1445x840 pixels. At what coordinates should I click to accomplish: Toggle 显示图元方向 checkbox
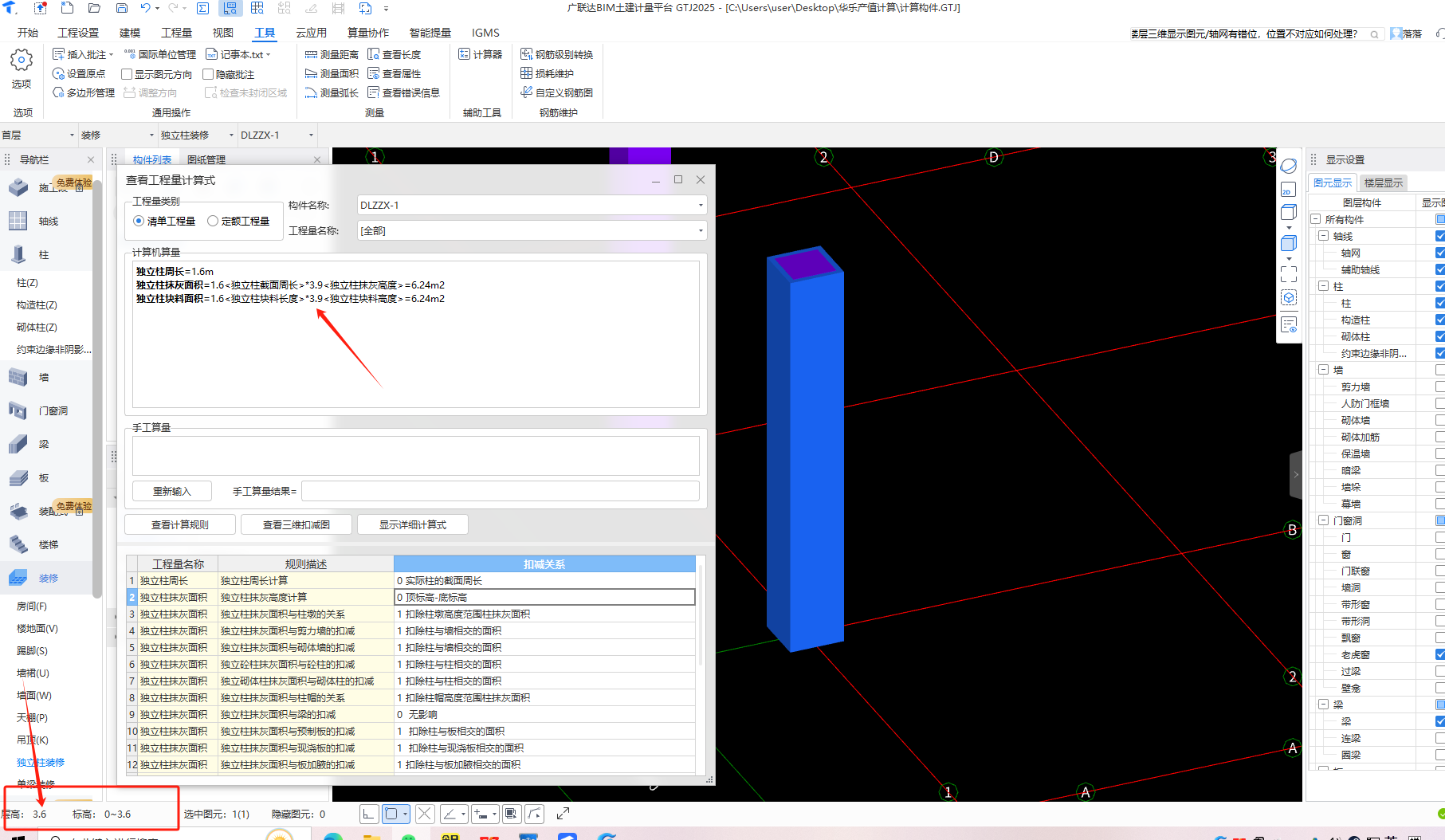(x=127, y=74)
